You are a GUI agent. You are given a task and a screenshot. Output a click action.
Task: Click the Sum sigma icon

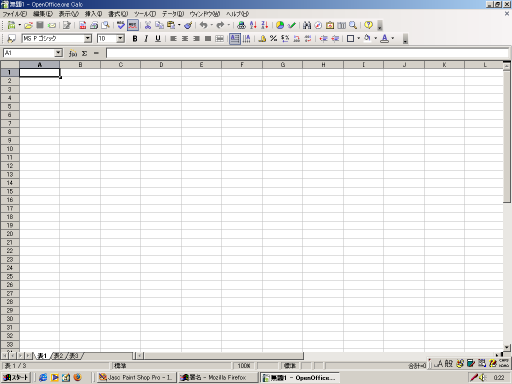pyautogui.click(x=85, y=53)
